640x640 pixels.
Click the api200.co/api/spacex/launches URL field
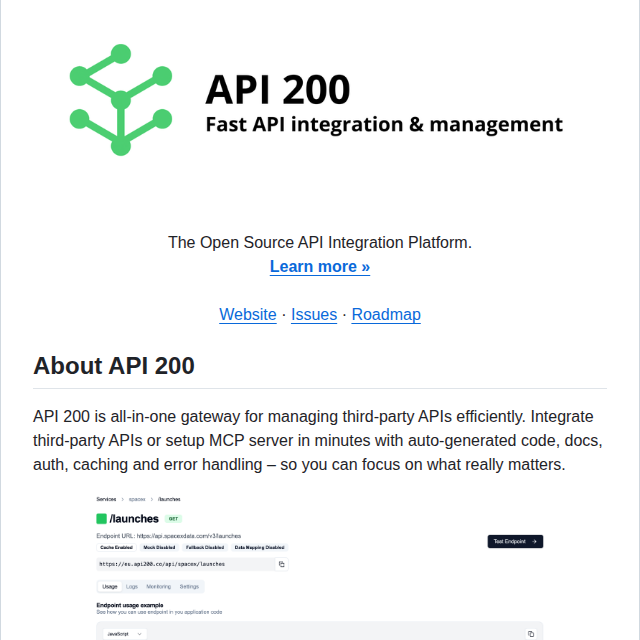(x=186, y=564)
